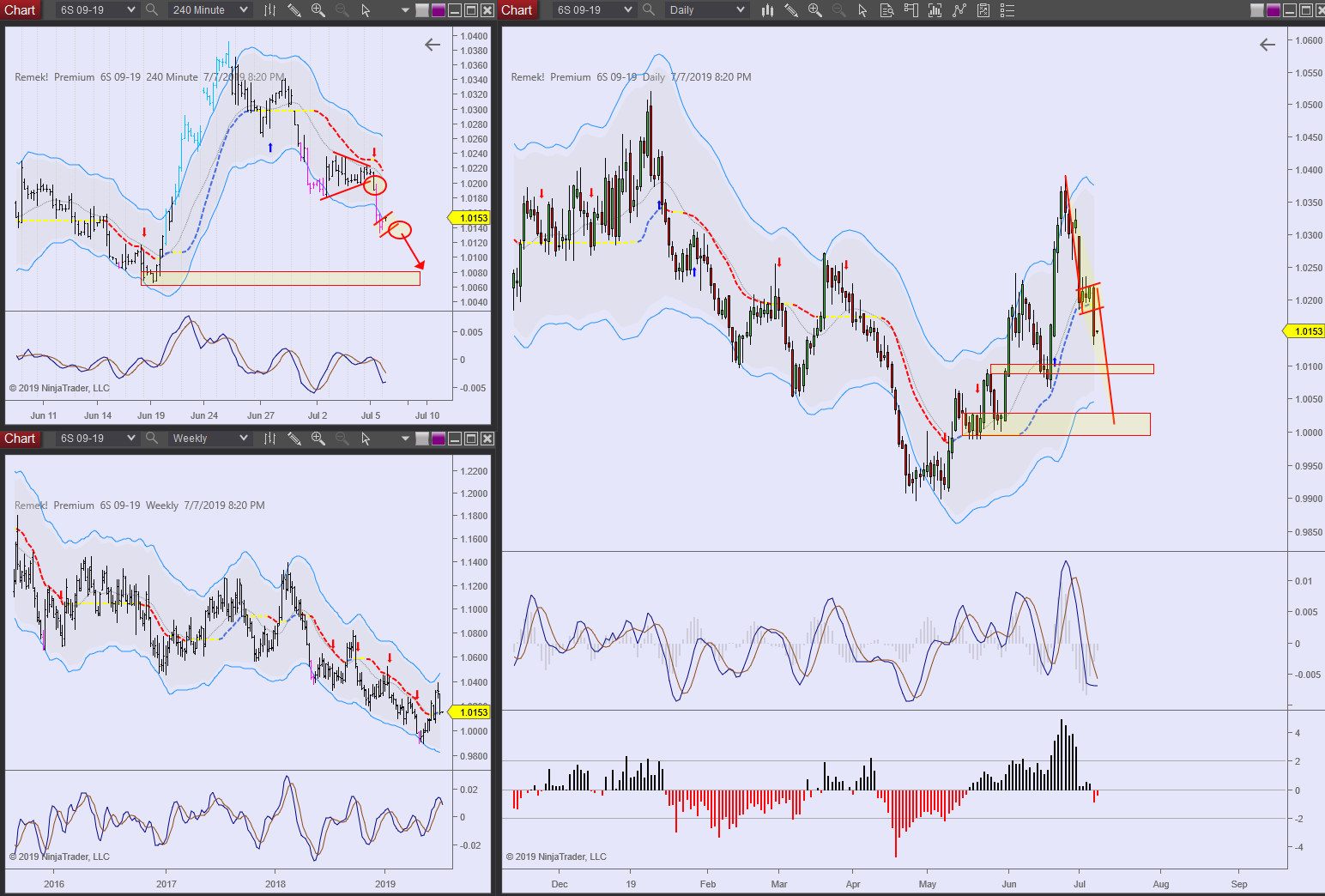Expand toolbar overflow arrow in 240 Minute chart
Screen dimensions: 1325x896
pos(405,10)
